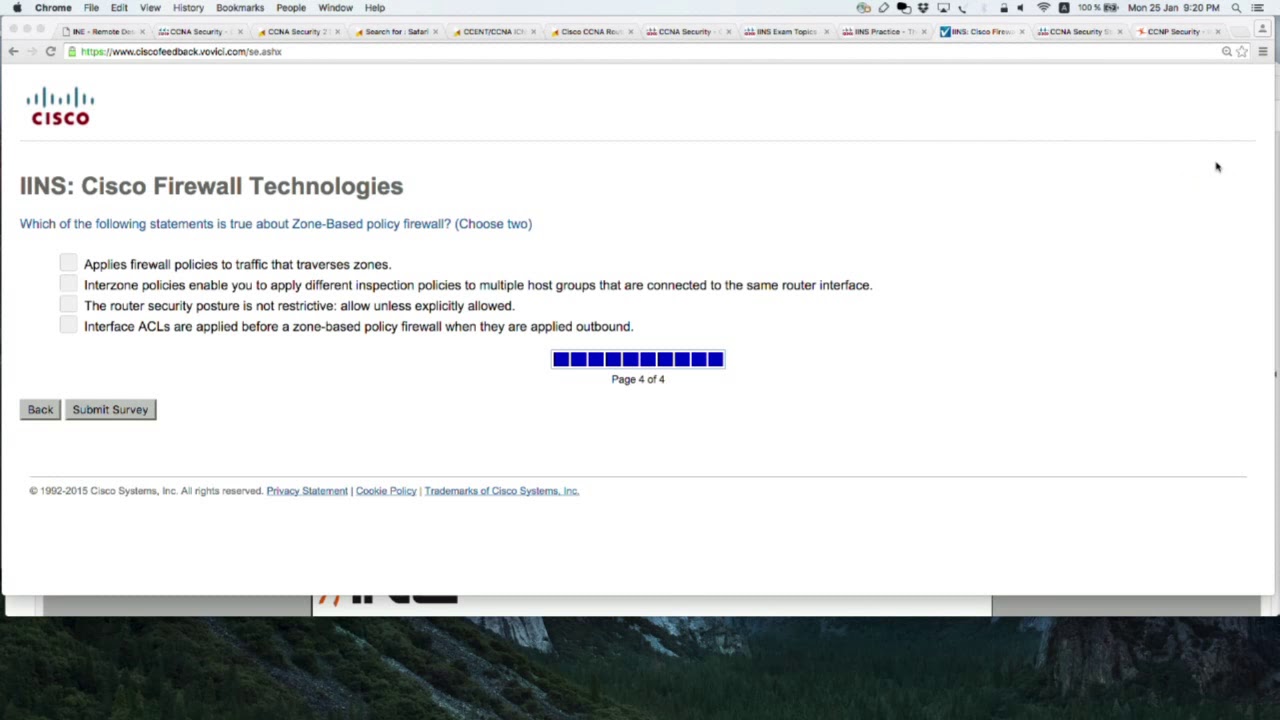The height and width of the screenshot is (720, 1280).
Task: Switch to 'Search for : Safari' tab
Action: 397,32
